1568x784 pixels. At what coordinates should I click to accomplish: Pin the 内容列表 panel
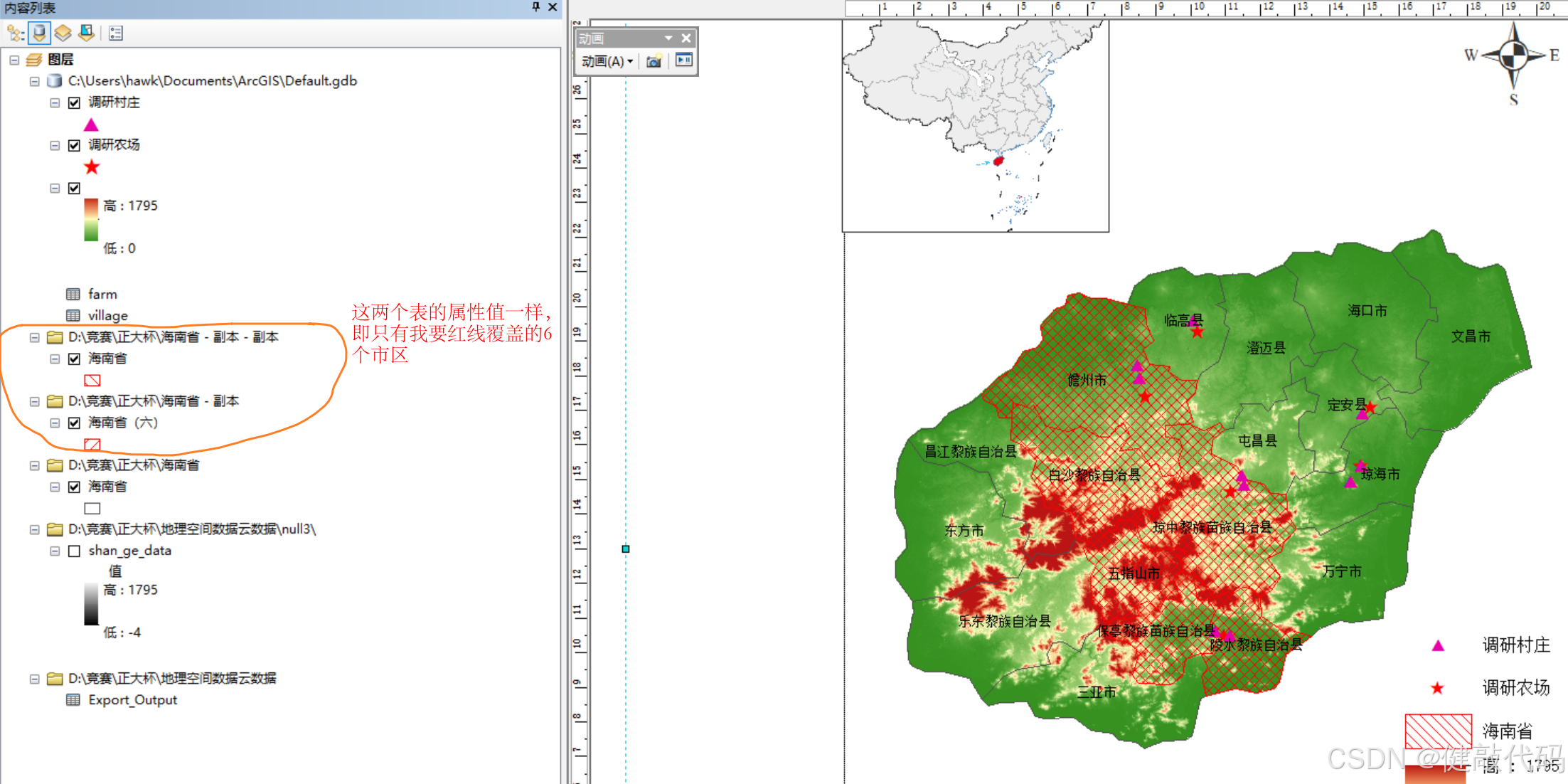[x=535, y=7]
